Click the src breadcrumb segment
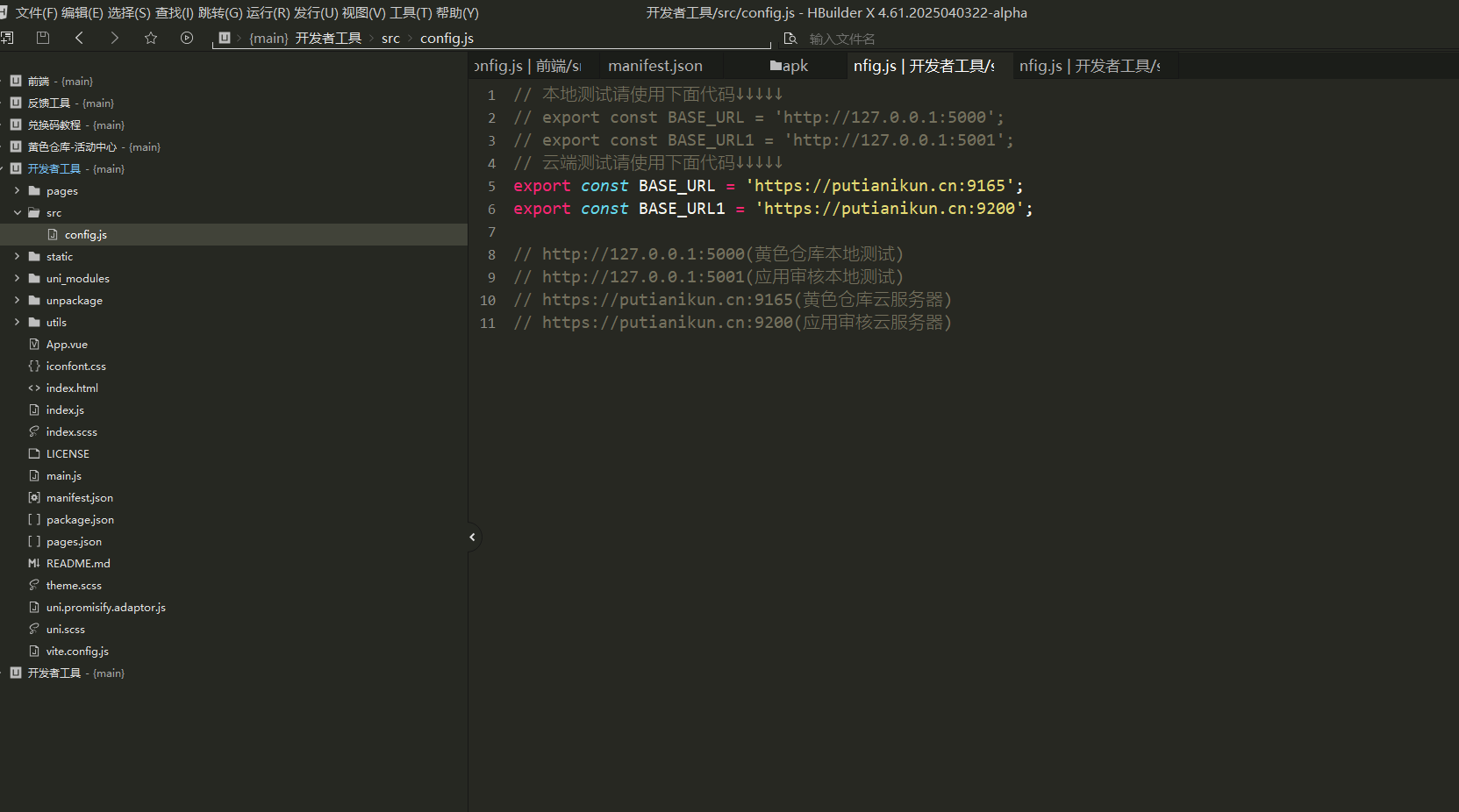The height and width of the screenshot is (812, 1459). (x=390, y=39)
